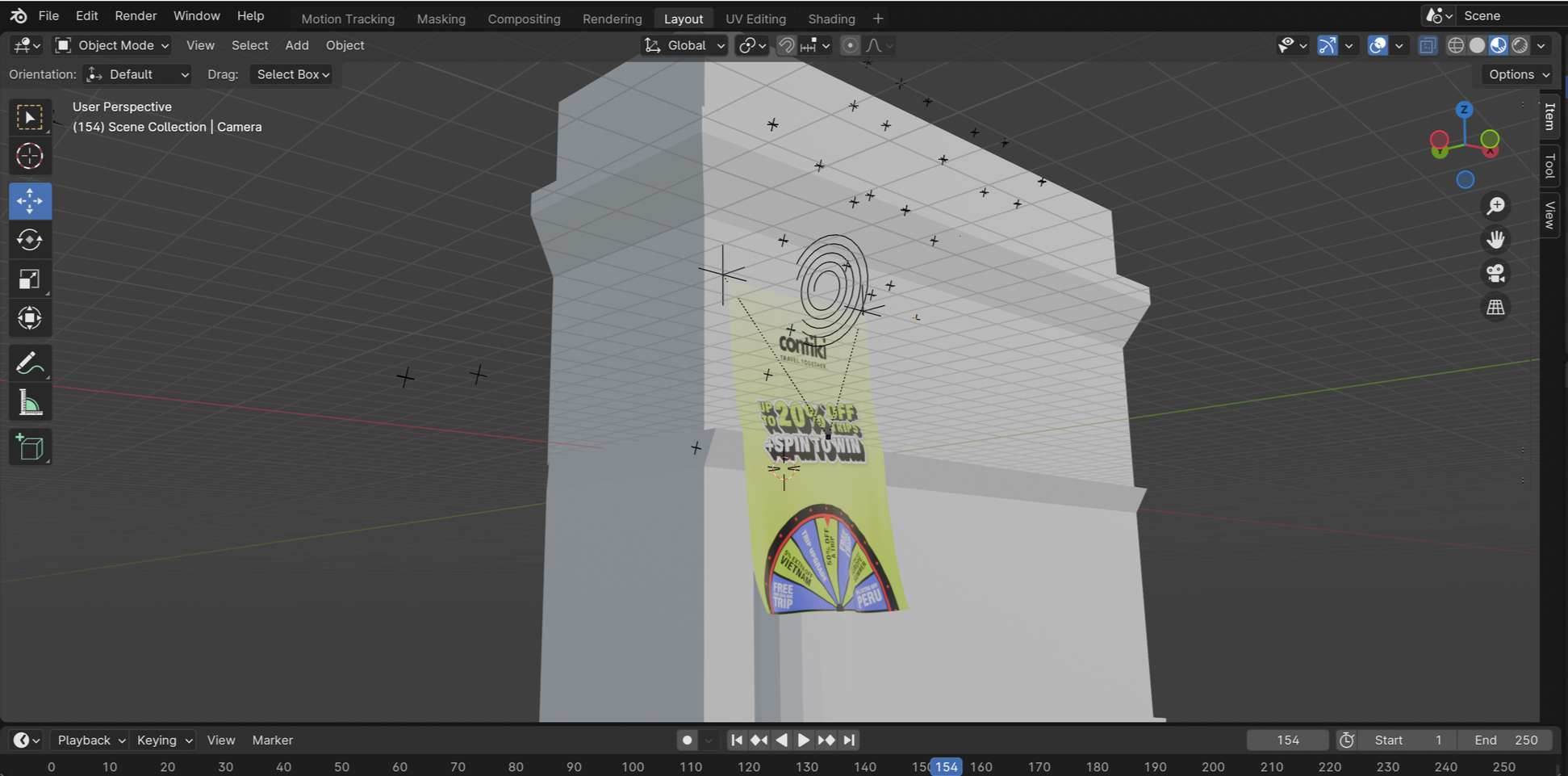Click the blue Z axis on gizmo
The height and width of the screenshot is (776, 1568).
click(x=1464, y=110)
